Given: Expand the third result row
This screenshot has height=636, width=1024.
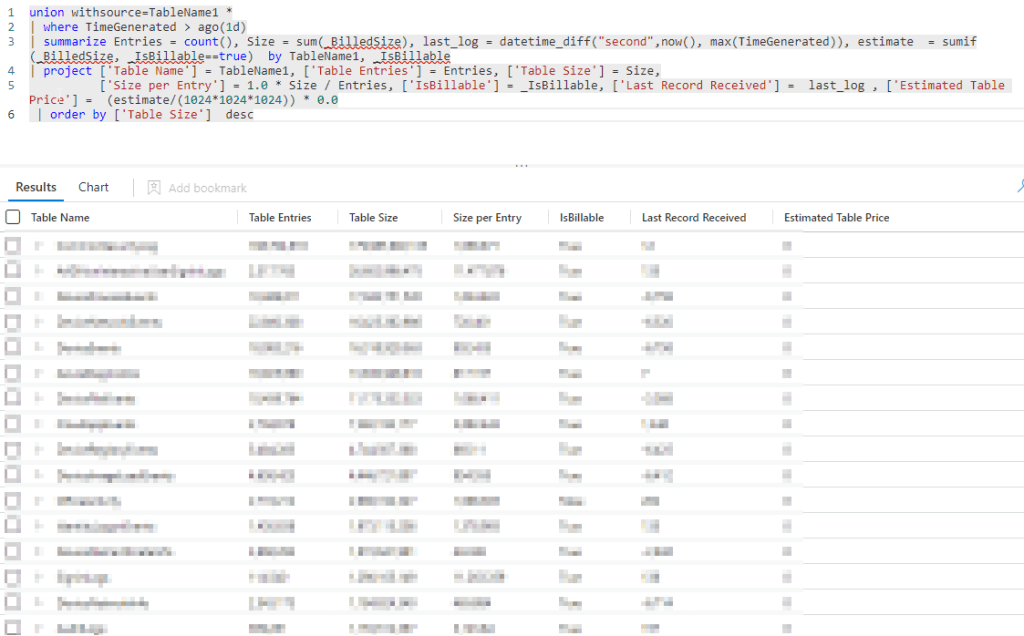Looking at the screenshot, I should (x=38, y=296).
